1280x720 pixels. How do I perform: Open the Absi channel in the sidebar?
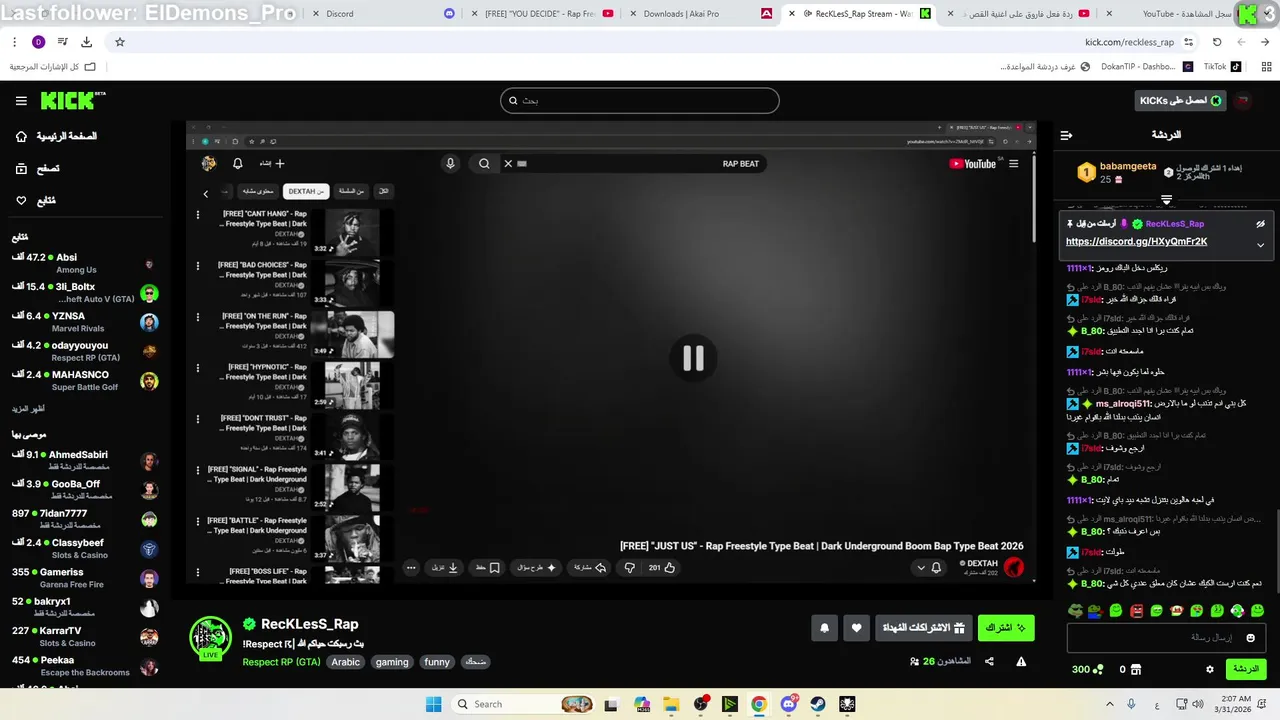coord(85,263)
